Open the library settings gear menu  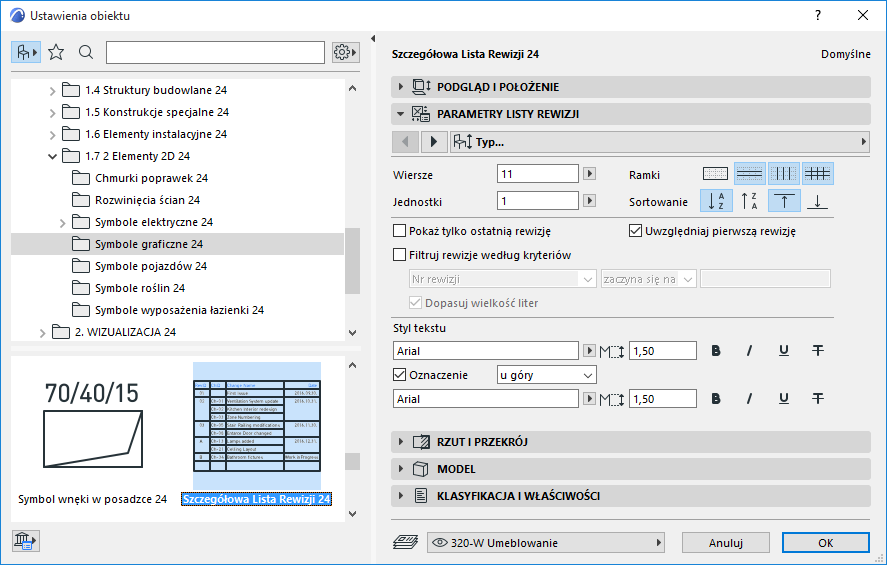(x=345, y=52)
